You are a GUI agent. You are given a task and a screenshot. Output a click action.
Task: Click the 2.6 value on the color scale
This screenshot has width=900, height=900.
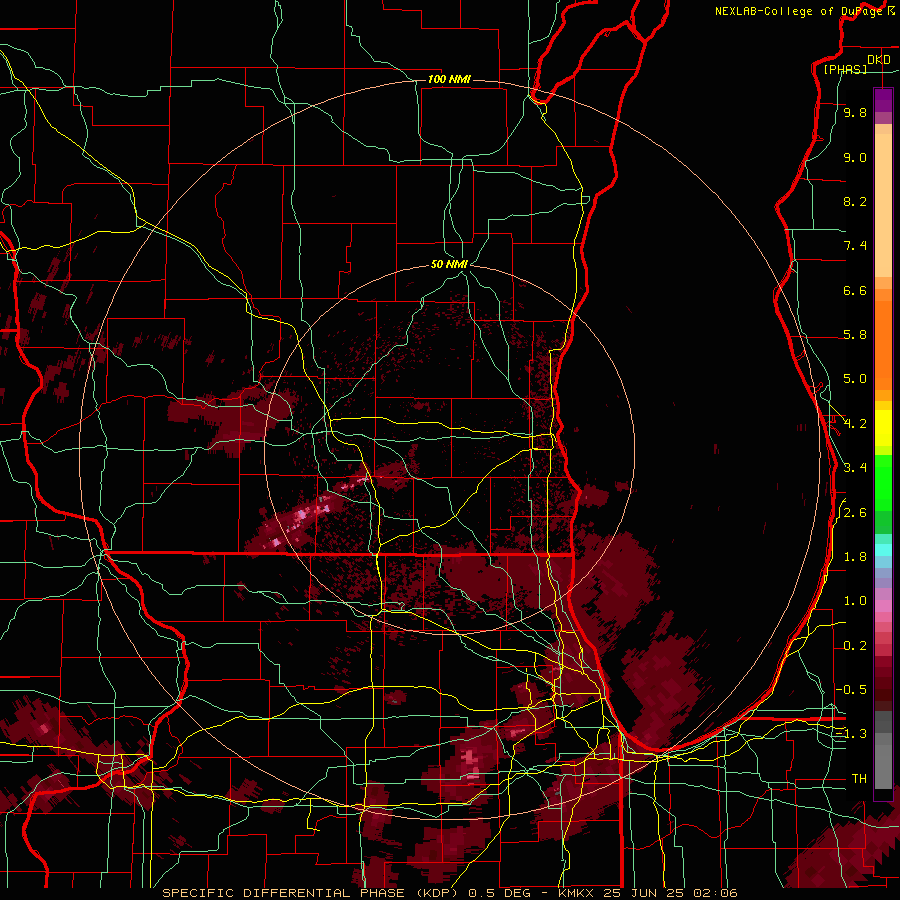tap(855, 513)
